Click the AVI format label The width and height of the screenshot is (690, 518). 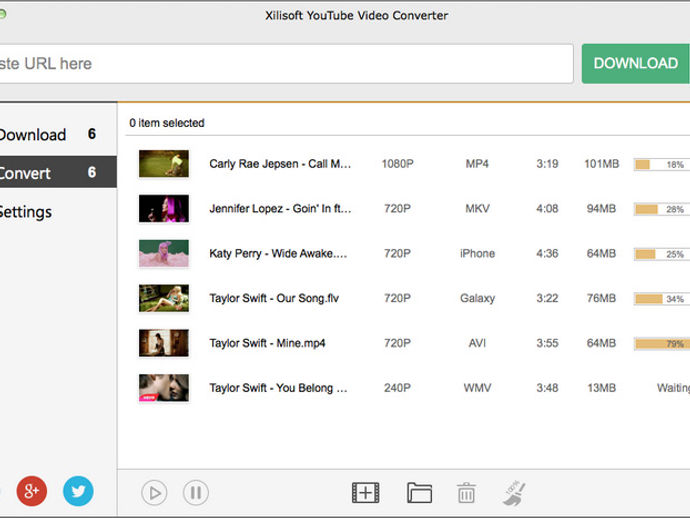477,343
